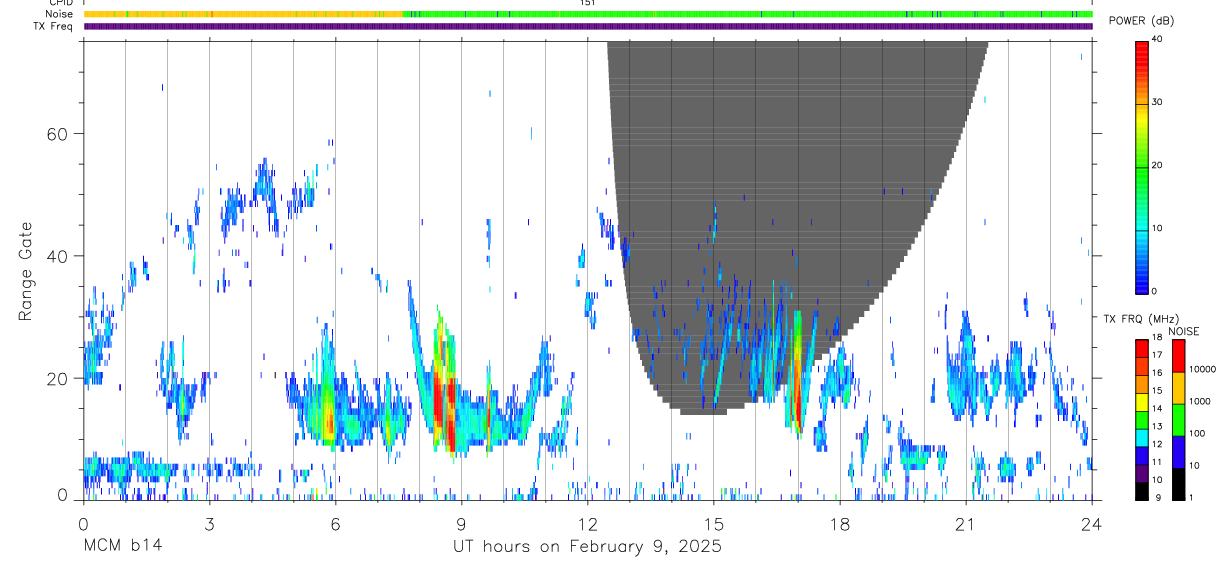This screenshot has width=1228, height=567.
Task: Click the TX FRQ (MHz) color bar
Action: [1143, 419]
